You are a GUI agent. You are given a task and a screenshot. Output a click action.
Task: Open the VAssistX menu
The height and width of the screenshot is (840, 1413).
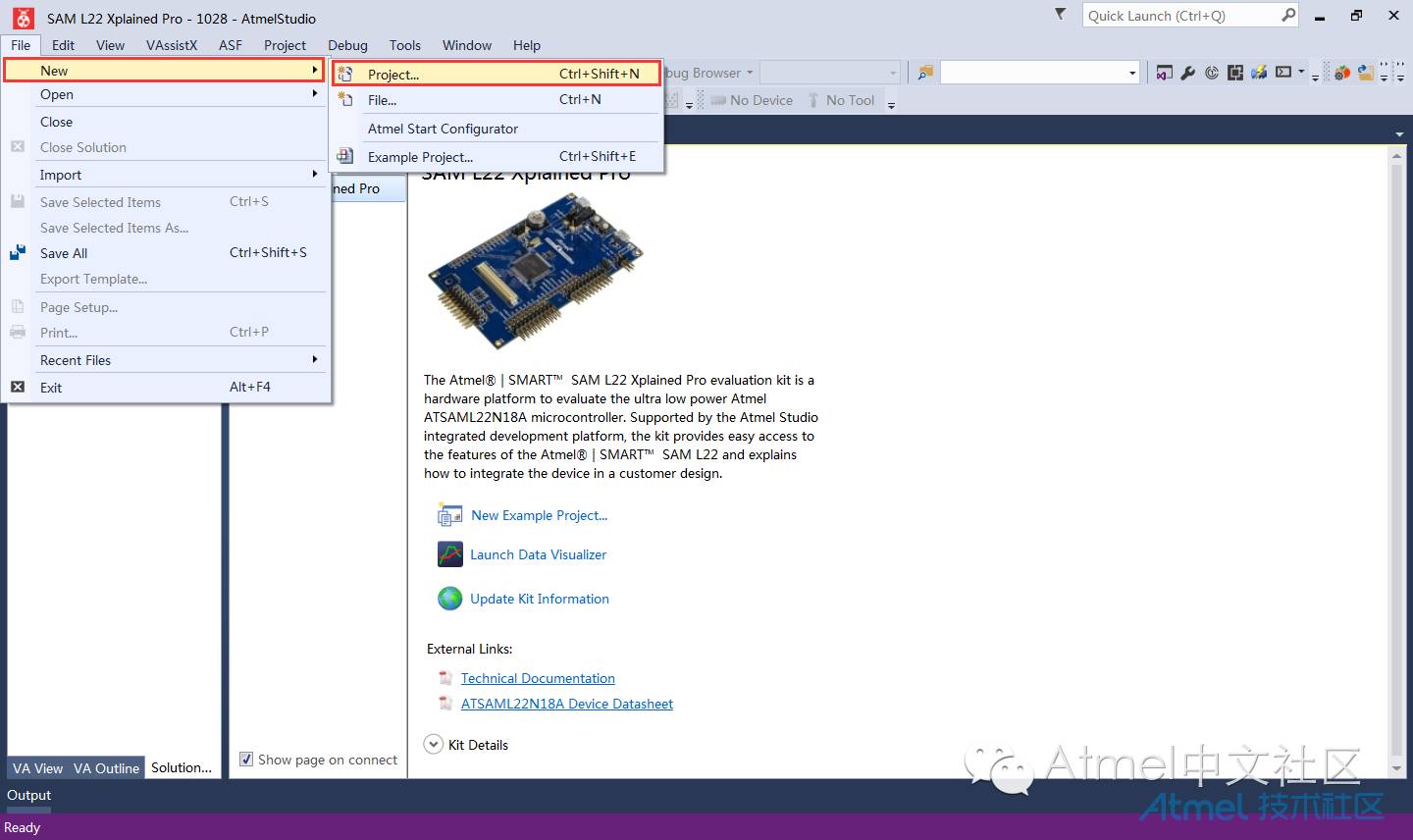[x=172, y=45]
